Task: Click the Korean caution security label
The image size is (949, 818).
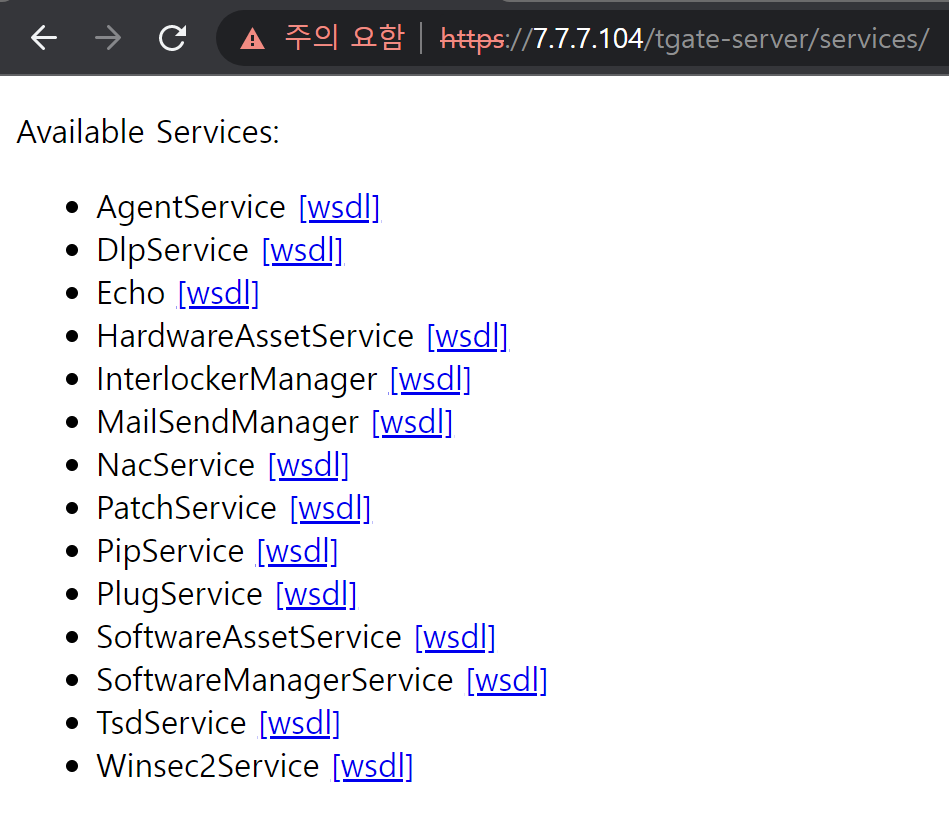Action: click(x=344, y=38)
